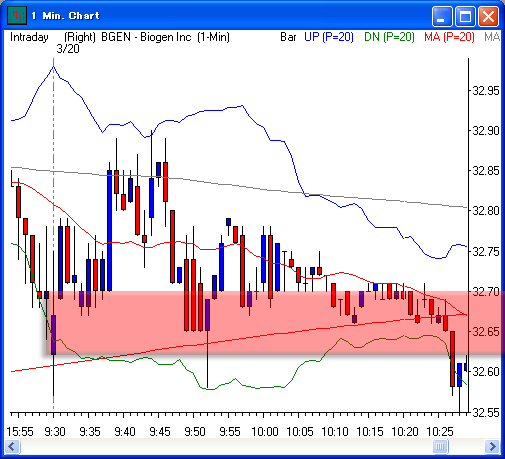This screenshot has height=459, width=505.
Task: Click the 'DN (P=20)' legend label
Action: click(389, 37)
